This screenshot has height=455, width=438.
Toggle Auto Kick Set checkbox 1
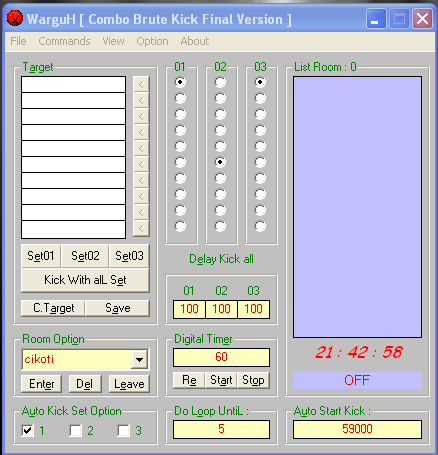(x=28, y=430)
